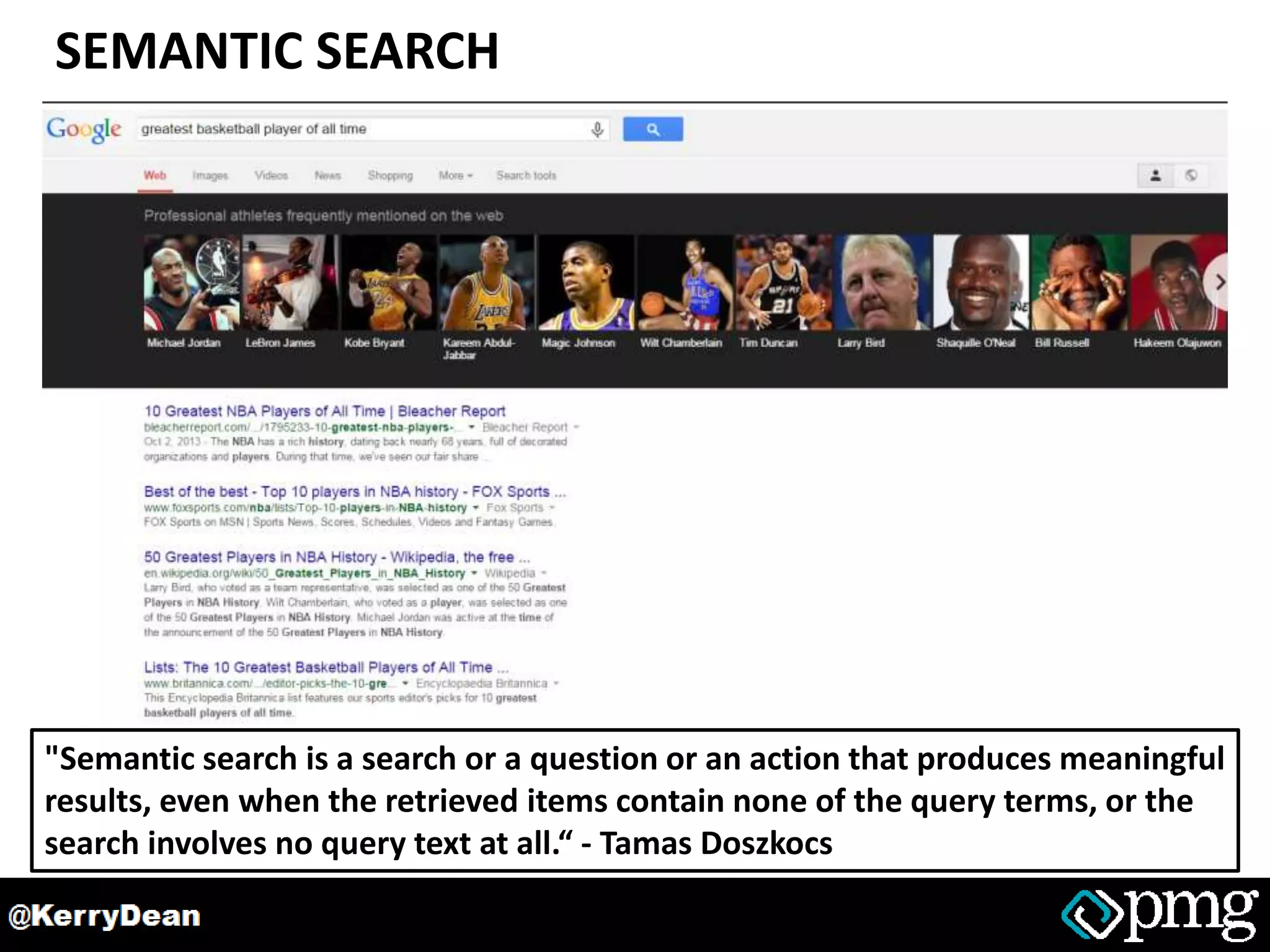The height and width of the screenshot is (952, 1270).
Task: Activate the microphone voice search icon
Action: [597, 130]
